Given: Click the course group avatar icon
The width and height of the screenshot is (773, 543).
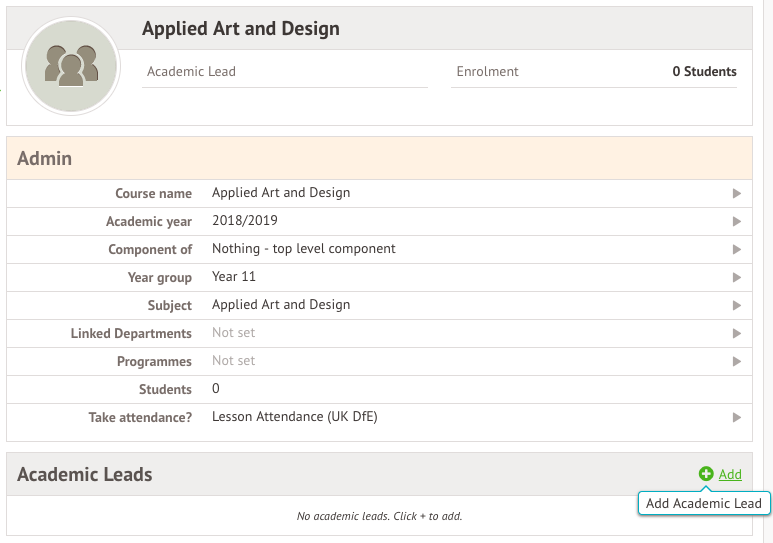Looking at the screenshot, I should tap(70, 66).
